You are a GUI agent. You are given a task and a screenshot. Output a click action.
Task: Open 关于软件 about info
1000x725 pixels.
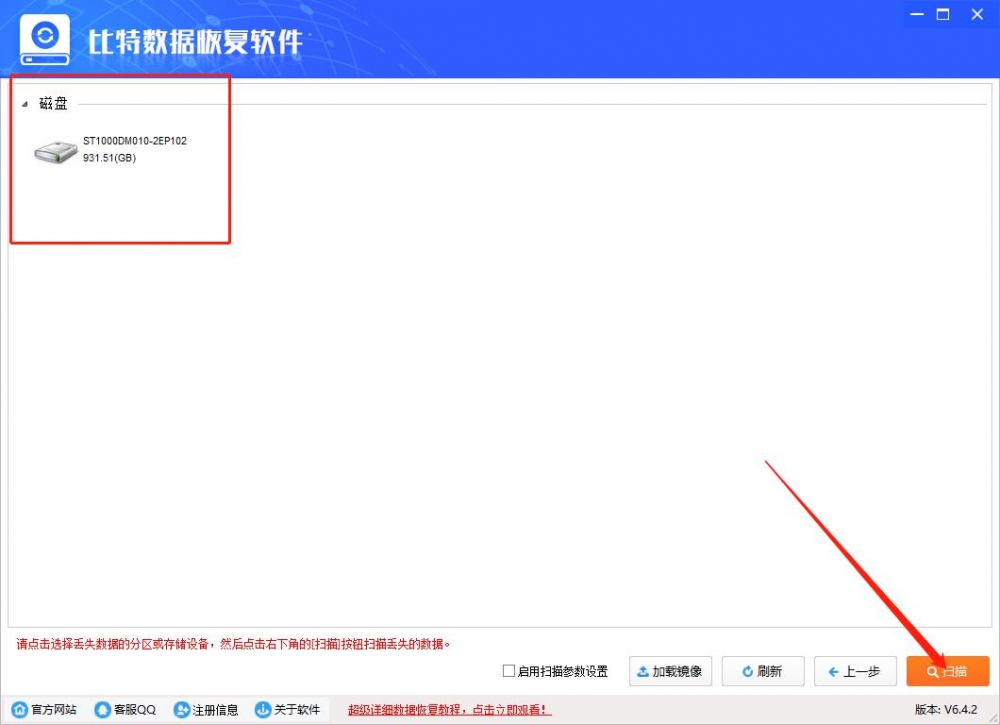288,710
